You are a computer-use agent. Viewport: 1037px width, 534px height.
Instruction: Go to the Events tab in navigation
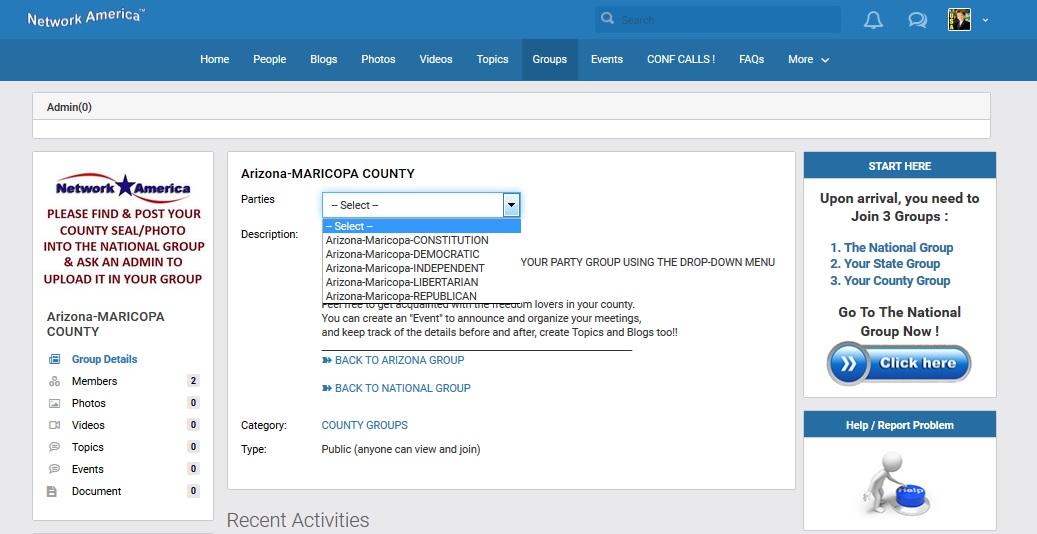click(606, 60)
